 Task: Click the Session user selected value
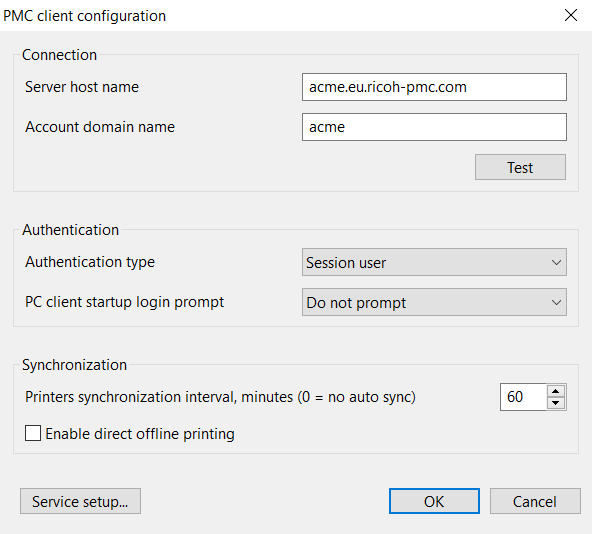pyautogui.click(x=346, y=262)
